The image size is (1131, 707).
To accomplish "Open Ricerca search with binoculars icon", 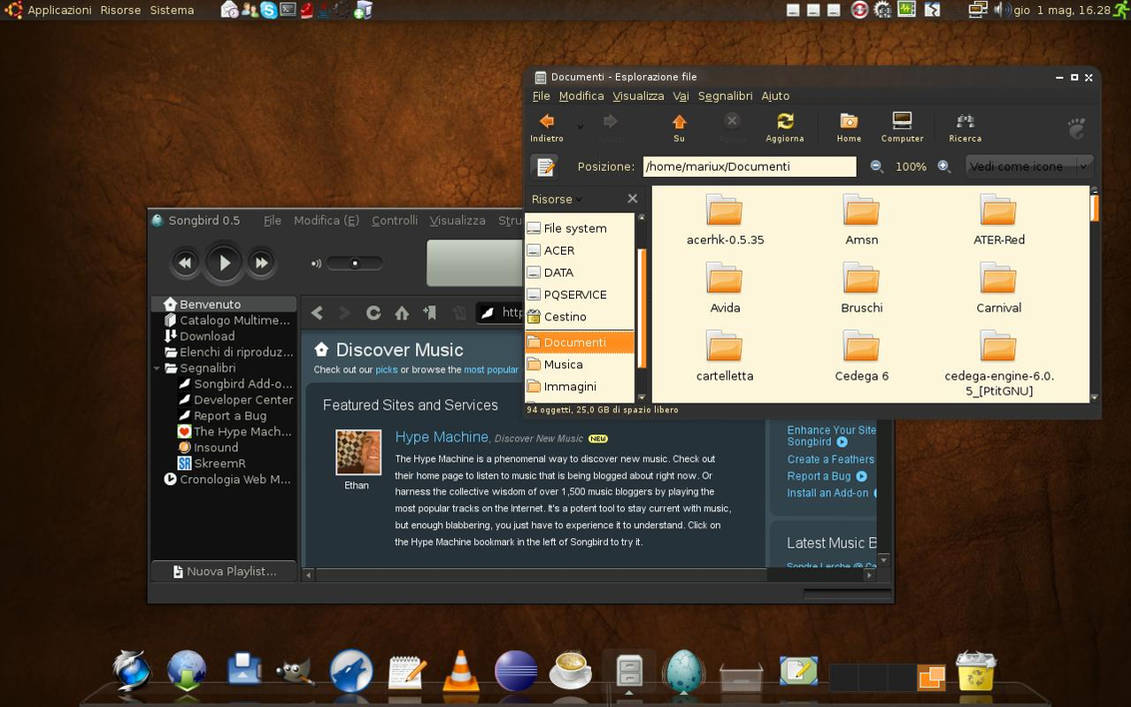I will pyautogui.click(x=963, y=122).
